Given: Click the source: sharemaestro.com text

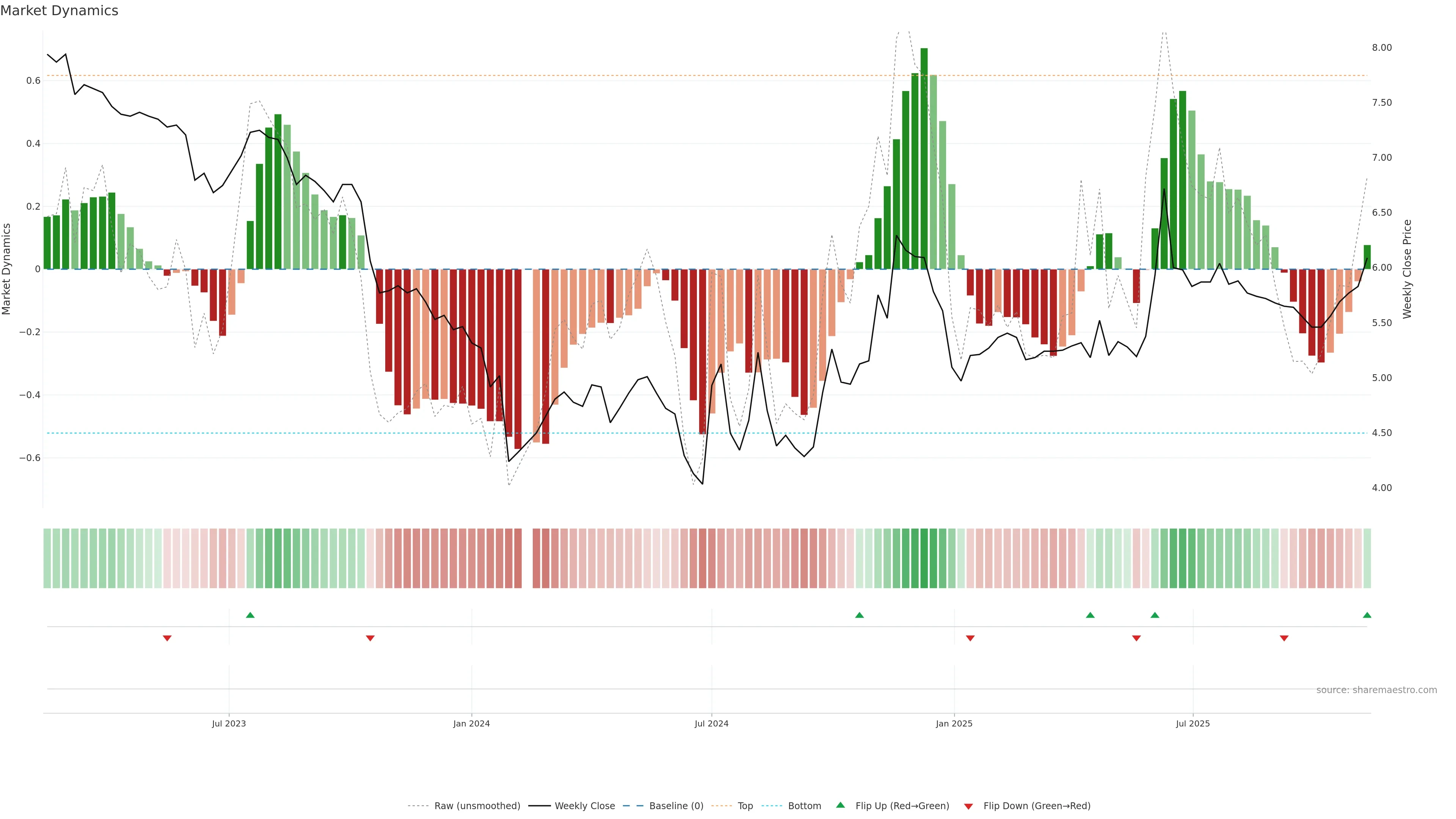Looking at the screenshot, I should click(x=1376, y=690).
